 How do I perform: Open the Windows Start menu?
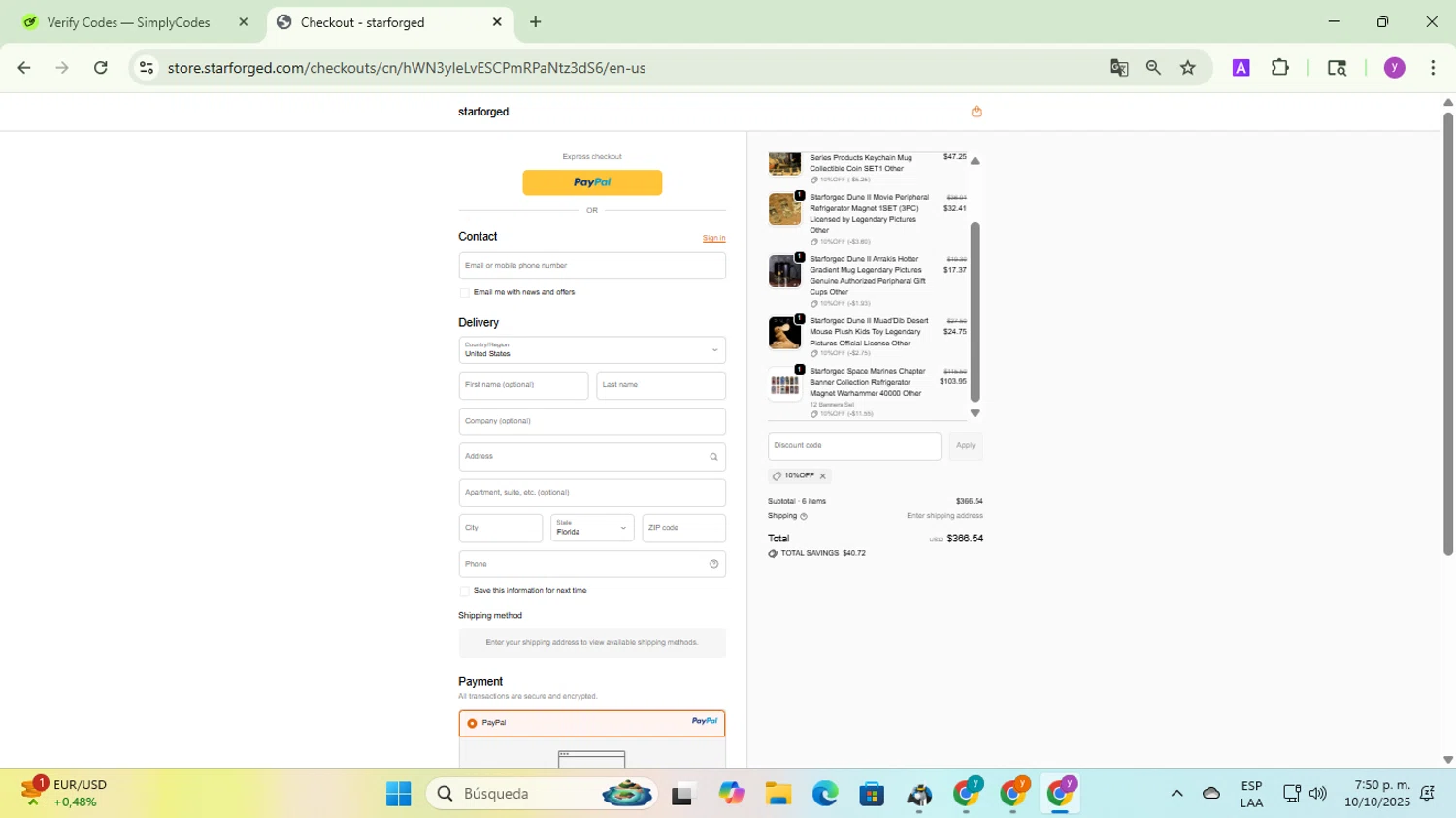click(398, 794)
